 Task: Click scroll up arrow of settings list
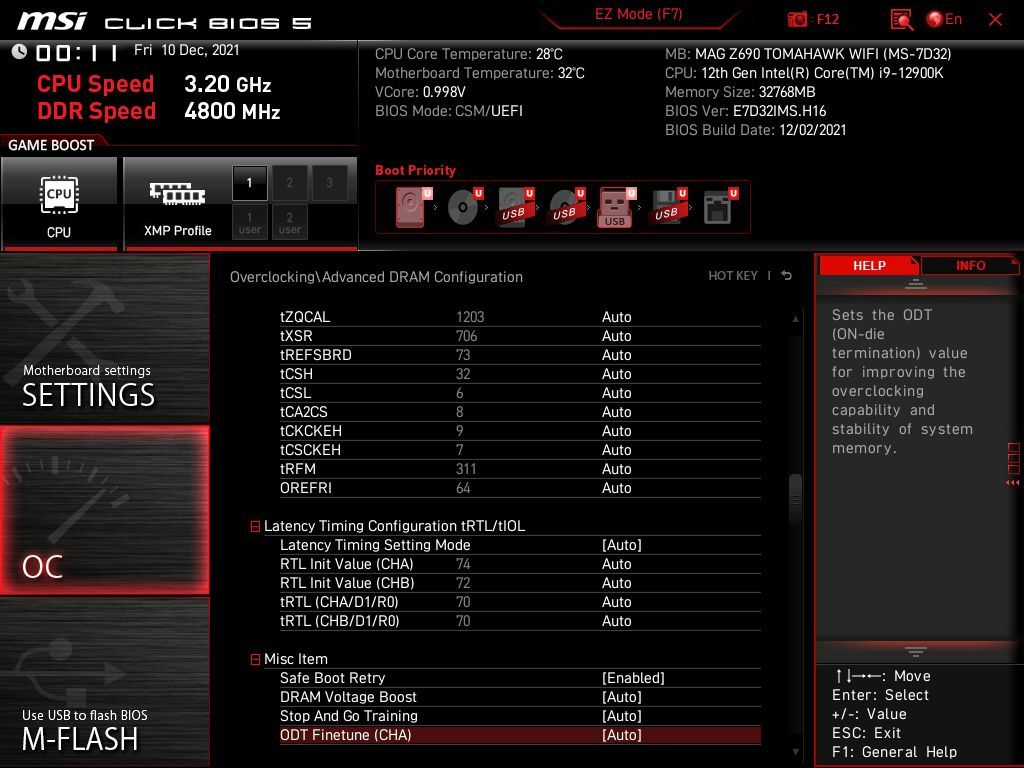pos(795,318)
